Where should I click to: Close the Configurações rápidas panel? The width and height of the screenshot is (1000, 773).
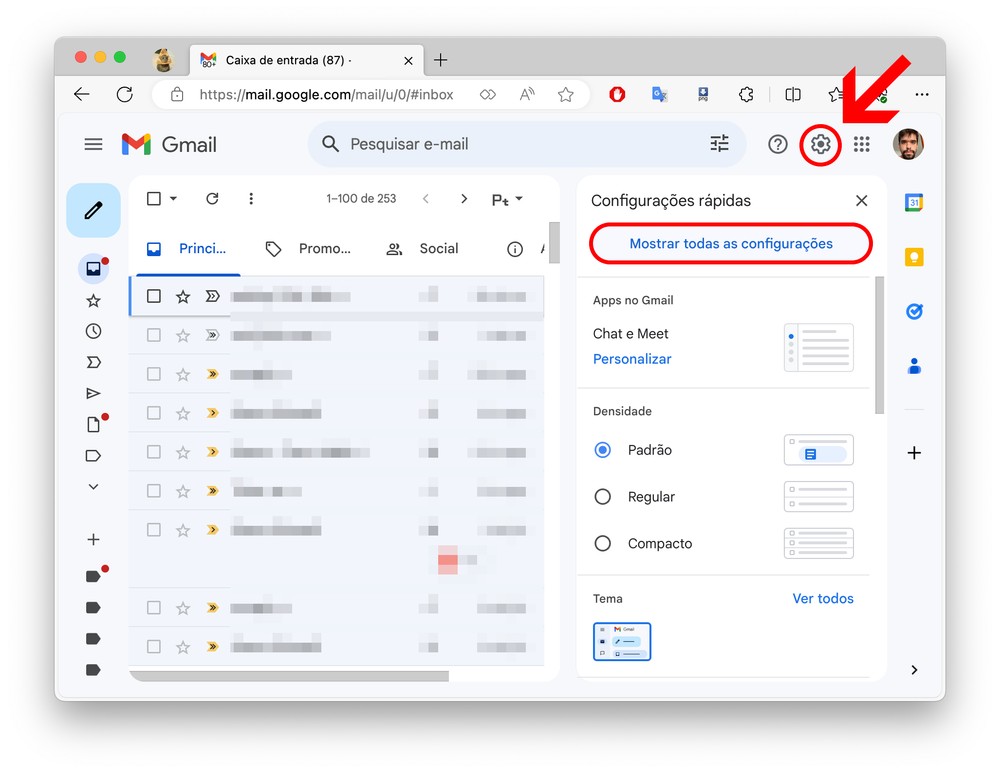[862, 201]
